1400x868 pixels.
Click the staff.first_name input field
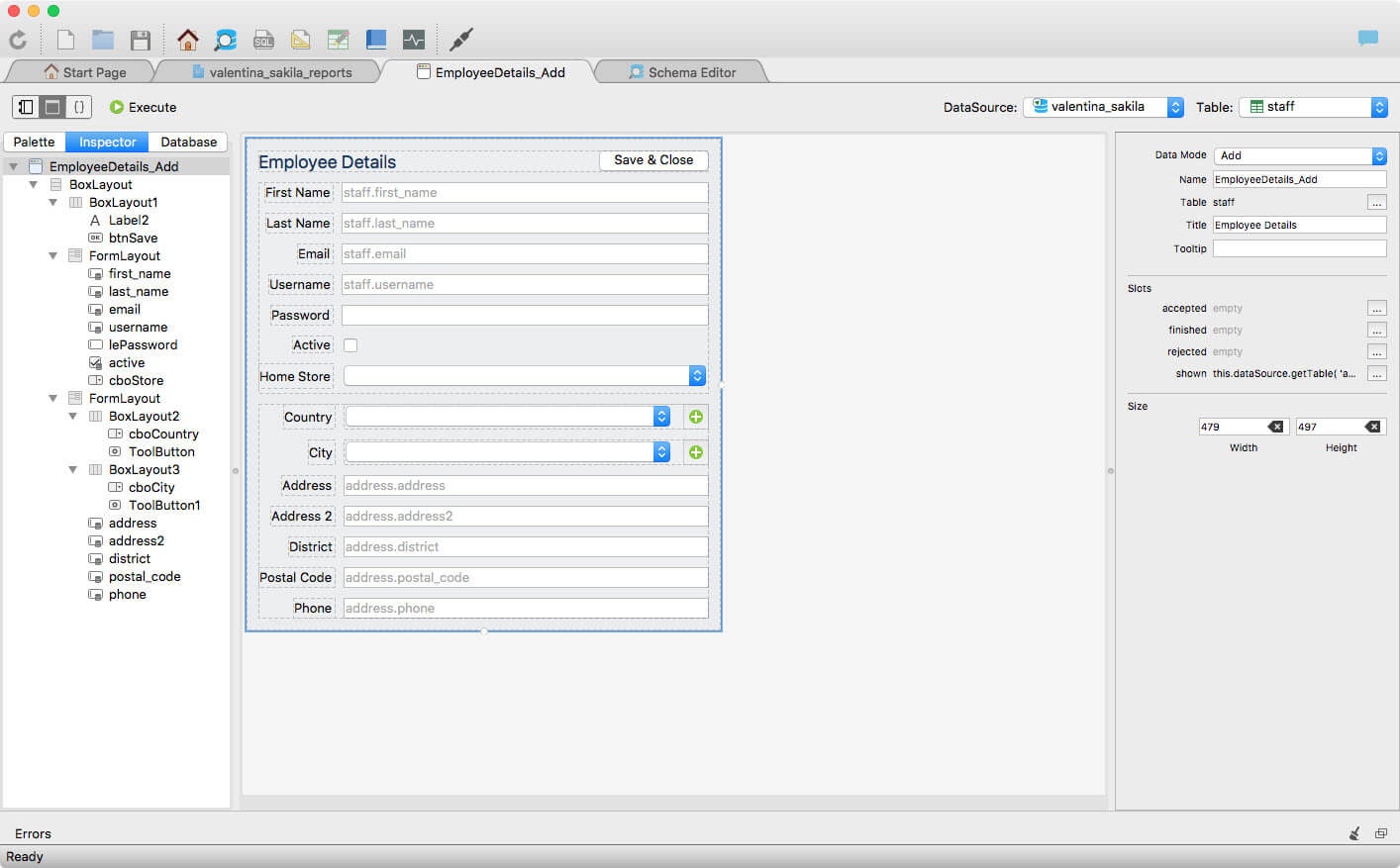pyautogui.click(x=525, y=193)
